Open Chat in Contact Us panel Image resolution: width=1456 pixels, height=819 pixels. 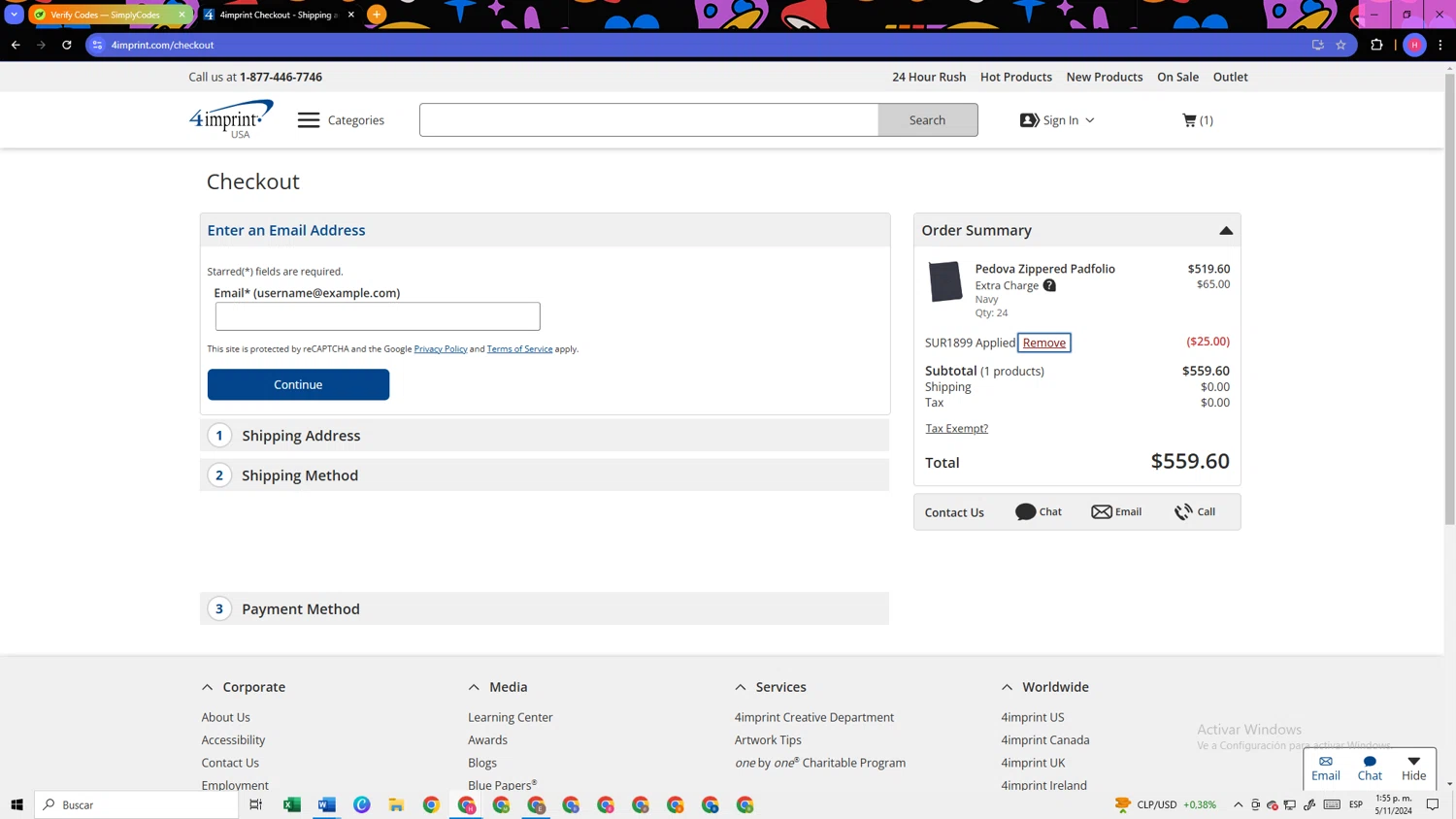pyautogui.click(x=1038, y=511)
